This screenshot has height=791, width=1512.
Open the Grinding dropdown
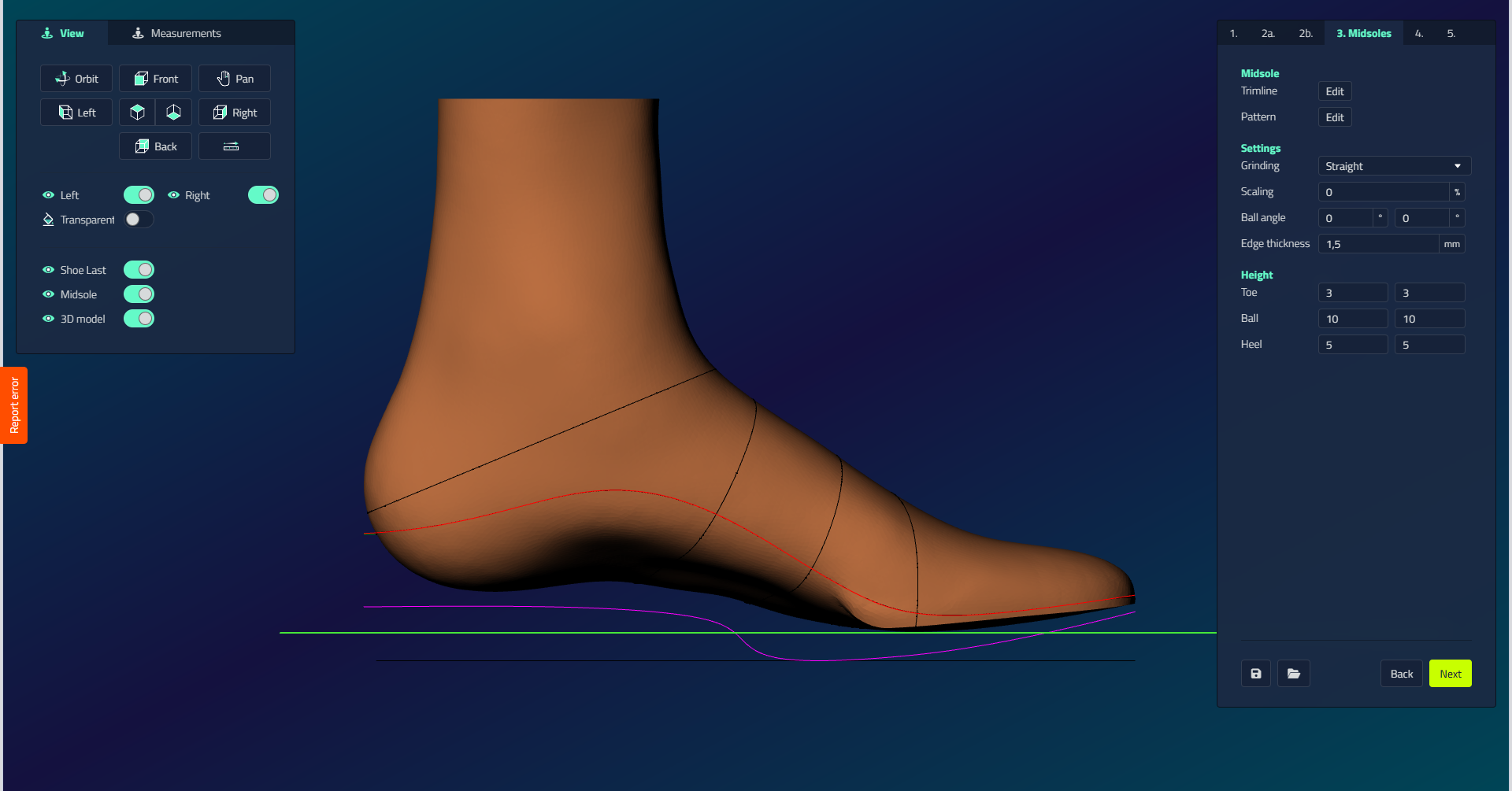(1395, 166)
